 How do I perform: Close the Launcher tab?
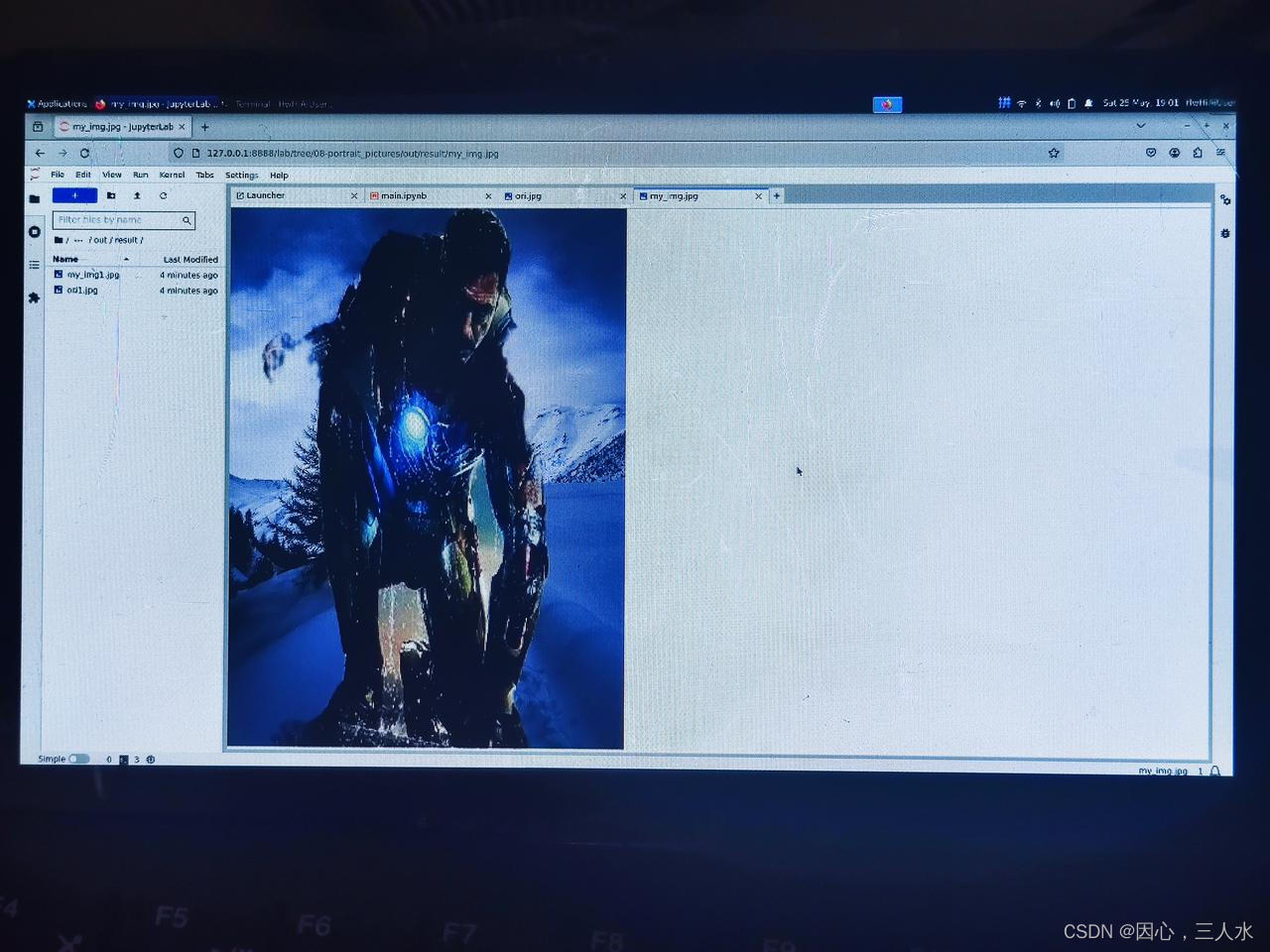coord(354,196)
